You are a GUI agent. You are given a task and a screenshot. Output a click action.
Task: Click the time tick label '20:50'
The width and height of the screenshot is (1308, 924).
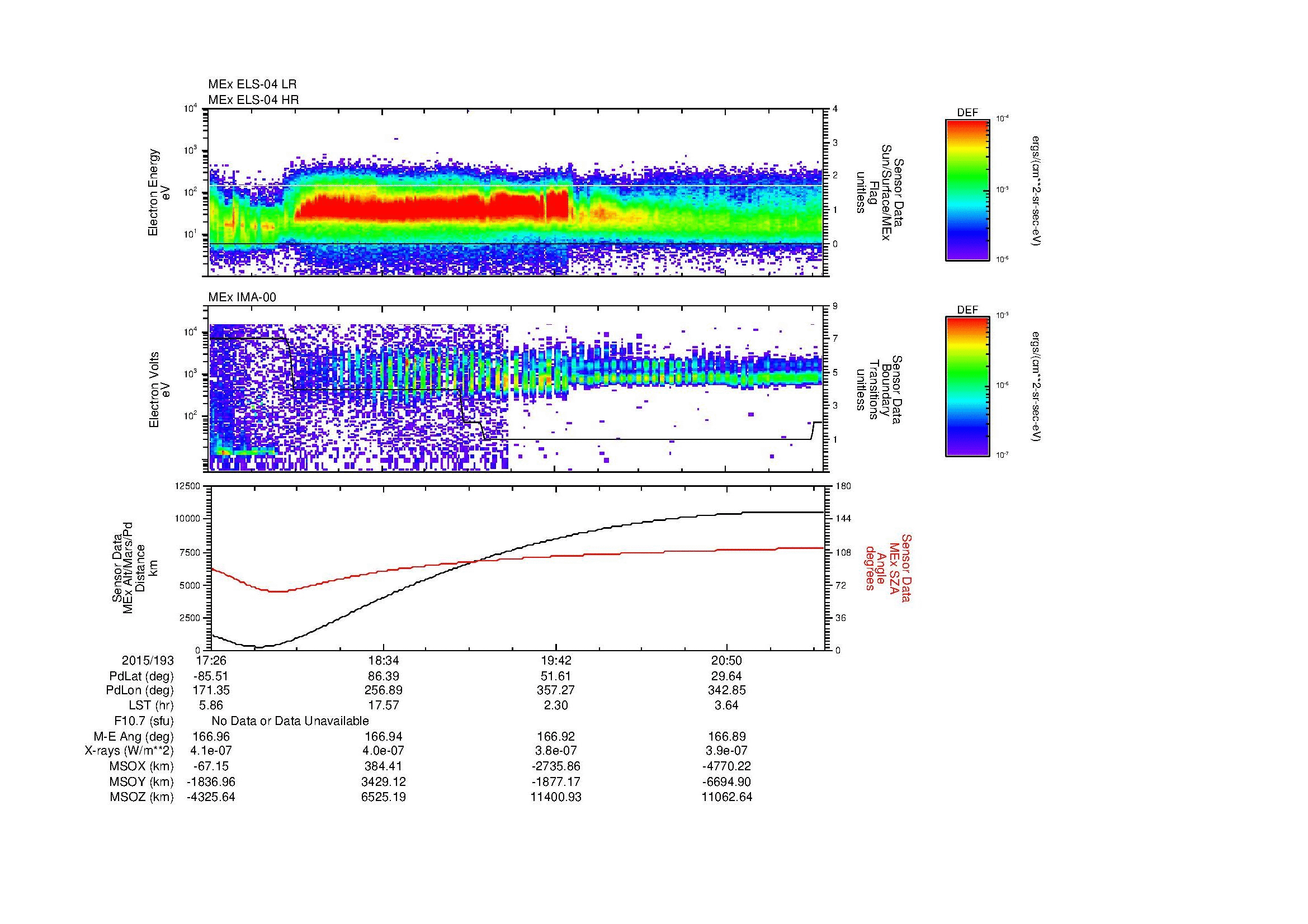click(727, 660)
